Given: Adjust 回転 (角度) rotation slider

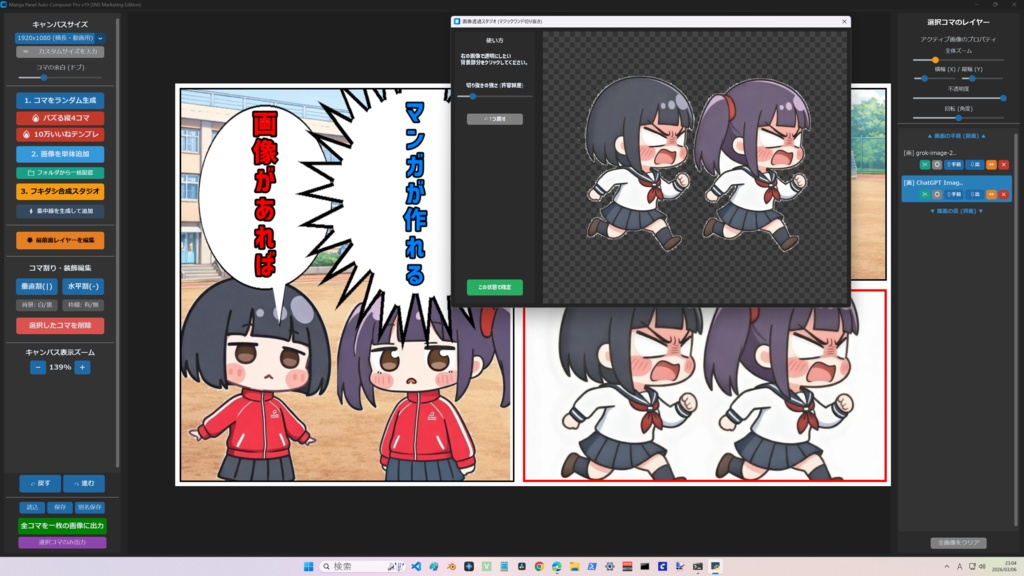Looking at the screenshot, I should pos(958,118).
